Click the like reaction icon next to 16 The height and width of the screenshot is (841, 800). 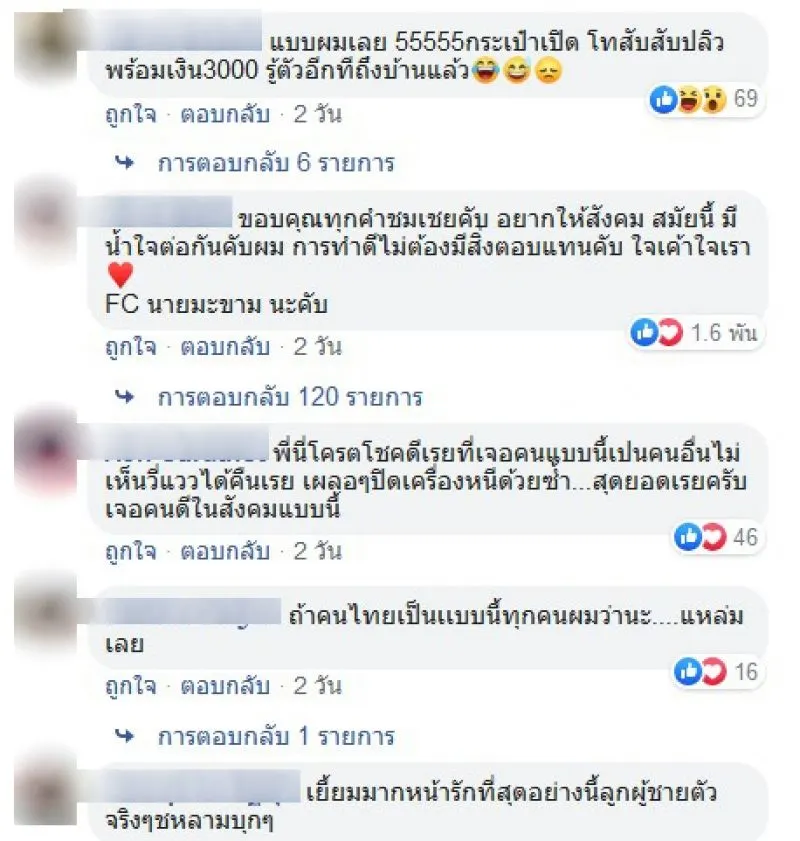tap(688, 672)
